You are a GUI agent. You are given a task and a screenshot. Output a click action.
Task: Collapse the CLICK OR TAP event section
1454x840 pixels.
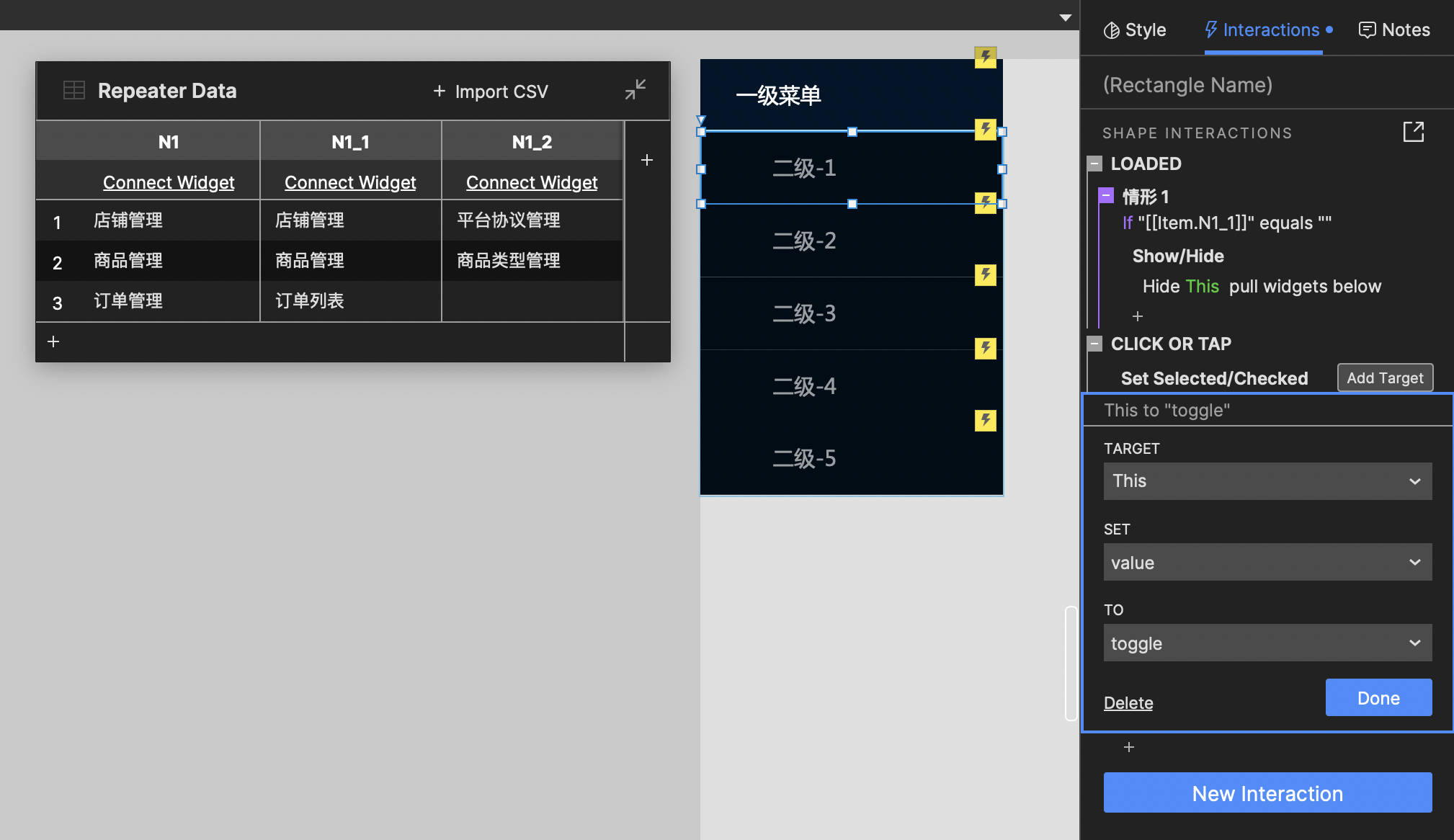(1095, 344)
